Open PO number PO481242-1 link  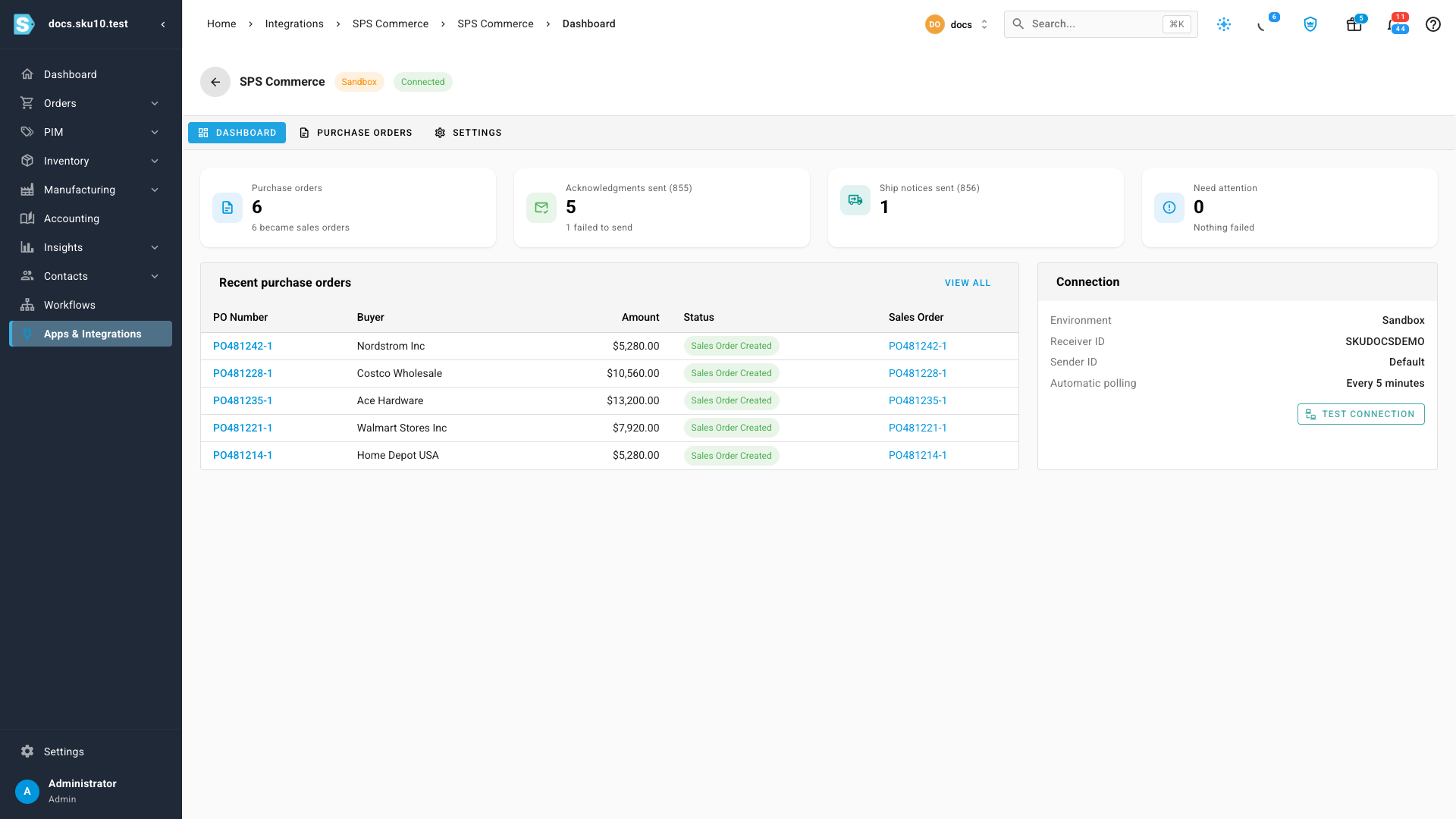pos(243,346)
